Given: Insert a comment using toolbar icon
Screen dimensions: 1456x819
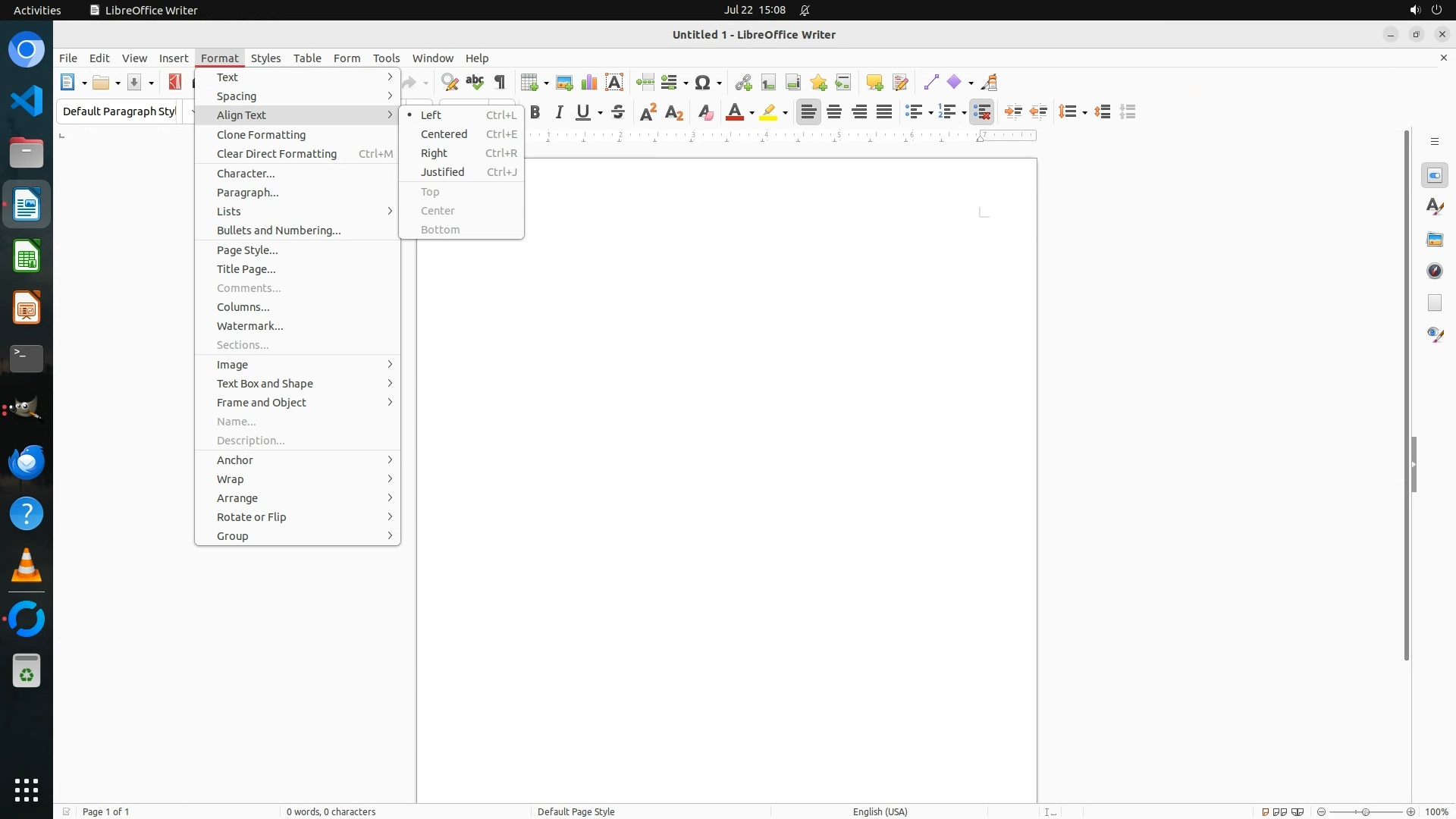Looking at the screenshot, I should [x=874, y=83].
